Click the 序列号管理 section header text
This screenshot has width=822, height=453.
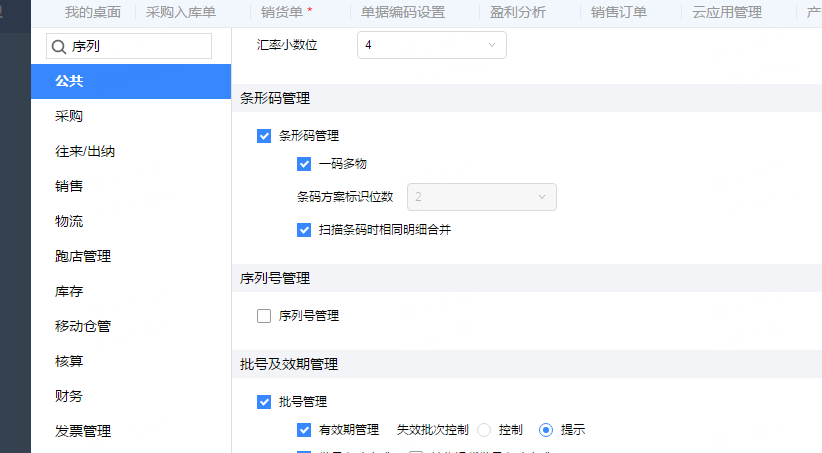(275, 278)
